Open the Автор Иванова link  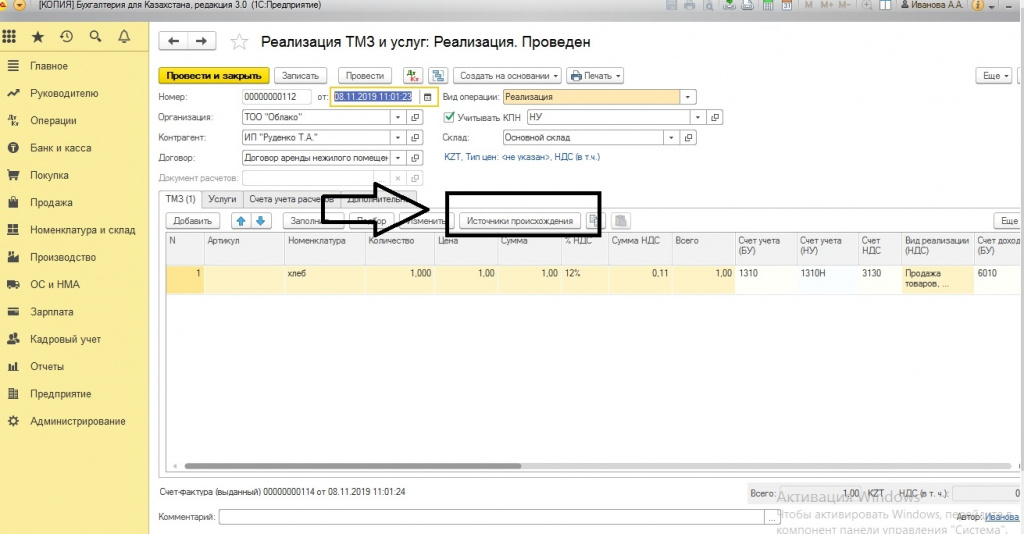point(1002,517)
